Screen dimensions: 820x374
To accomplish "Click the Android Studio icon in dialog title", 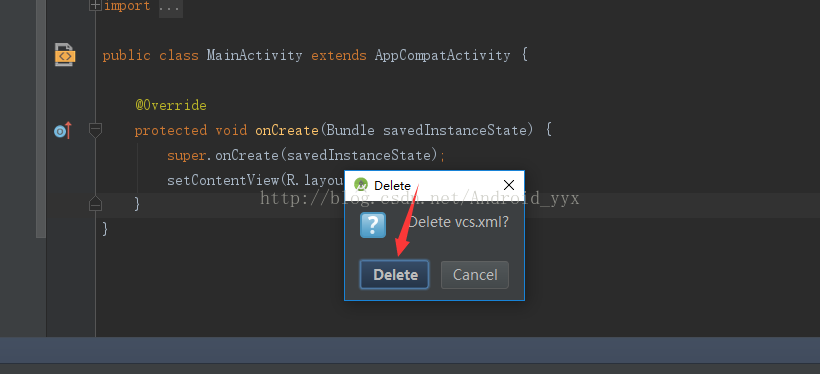I will [x=361, y=185].
